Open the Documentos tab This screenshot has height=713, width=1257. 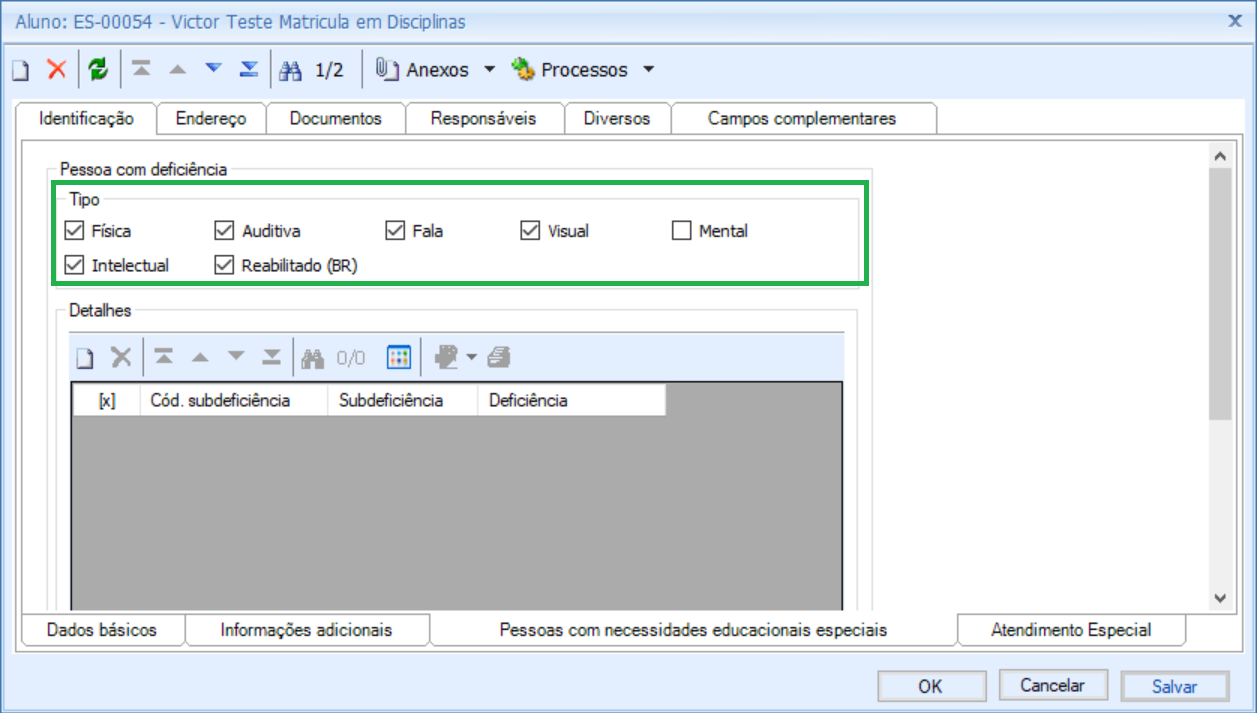(336, 118)
